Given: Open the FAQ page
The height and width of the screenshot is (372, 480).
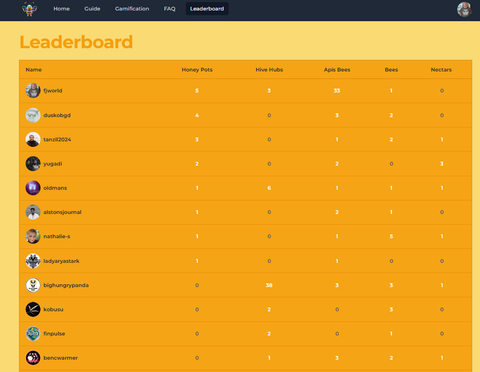Looking at the screenshot, I should [x=169, y=9].
